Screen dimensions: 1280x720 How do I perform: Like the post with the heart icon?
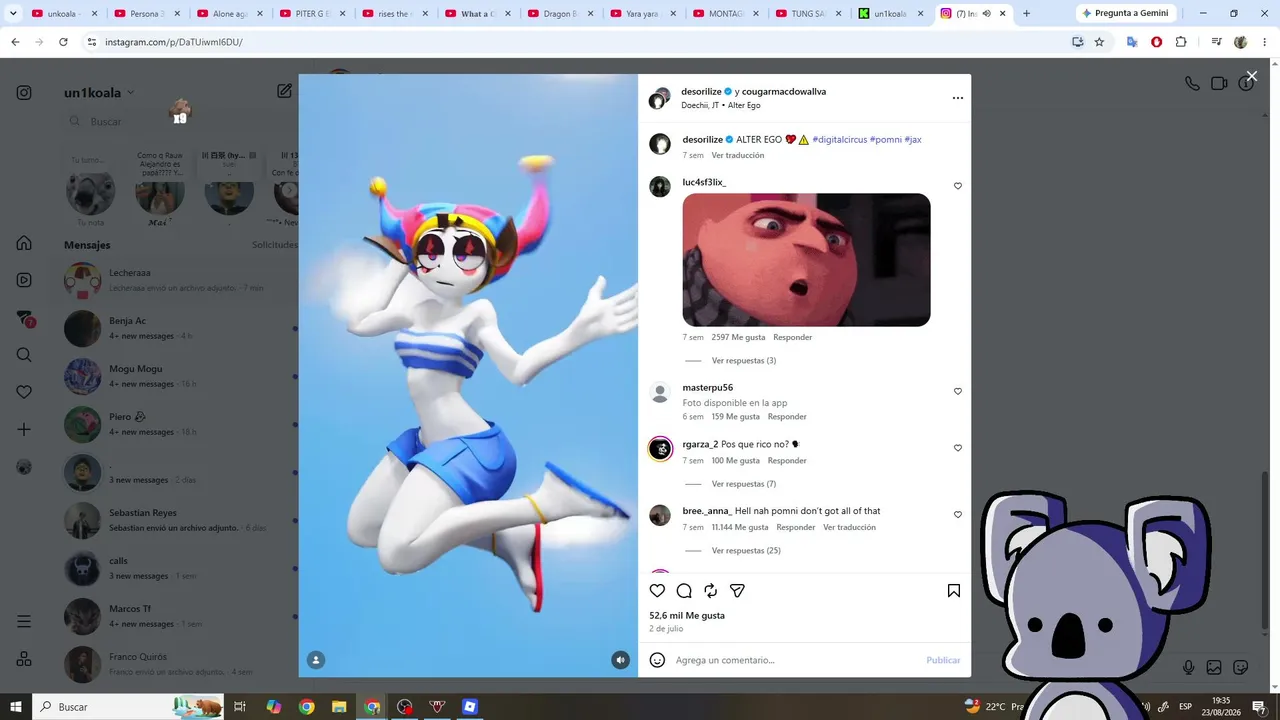pyautogui.click(x=657, y=591)
